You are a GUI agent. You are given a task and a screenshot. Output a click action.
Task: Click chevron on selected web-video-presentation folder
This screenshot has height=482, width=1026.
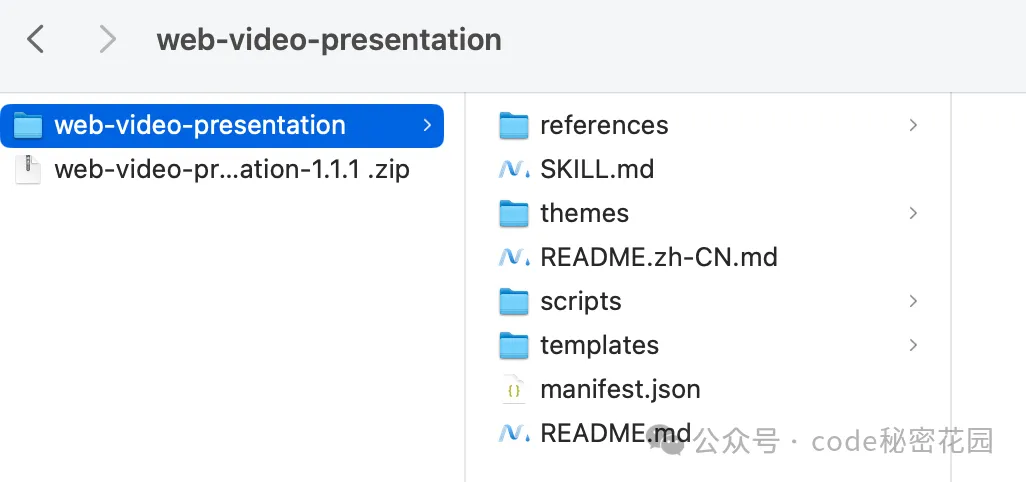[x=427, y=125]
